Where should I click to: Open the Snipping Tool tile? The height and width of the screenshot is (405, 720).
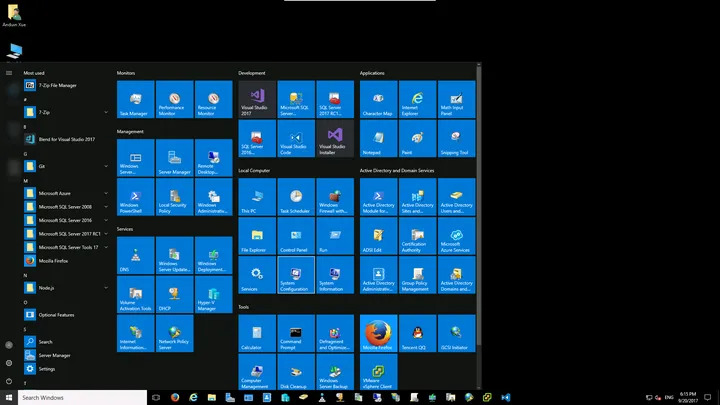tap(456, 138)
